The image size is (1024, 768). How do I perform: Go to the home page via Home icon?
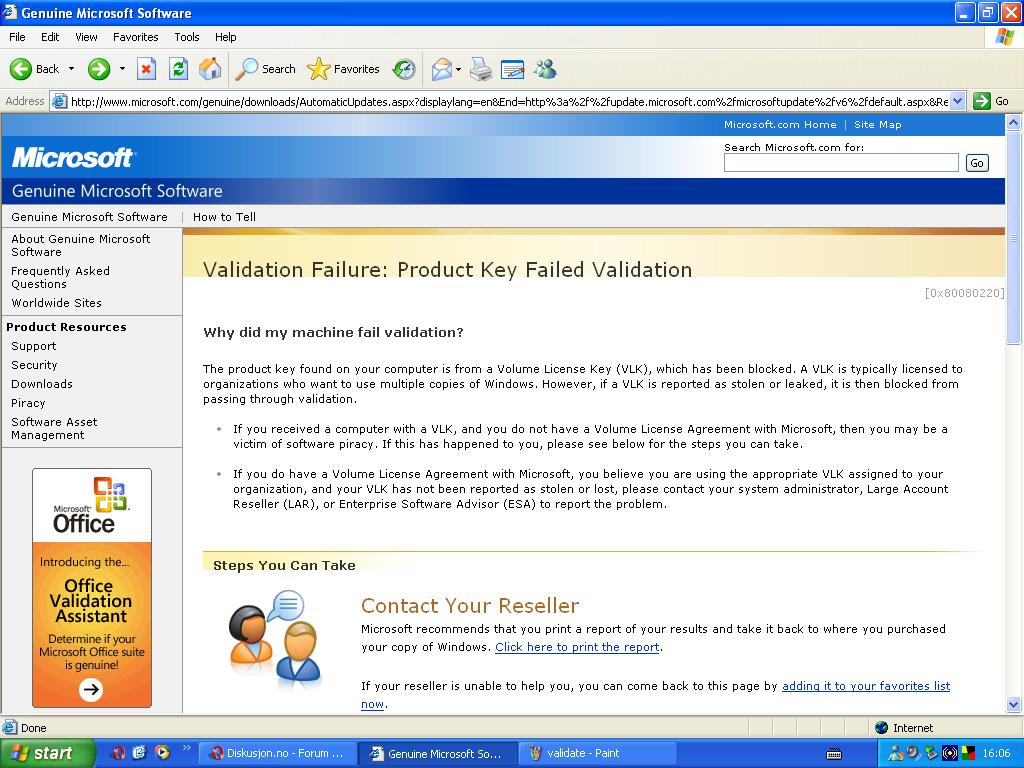[210, 69]
